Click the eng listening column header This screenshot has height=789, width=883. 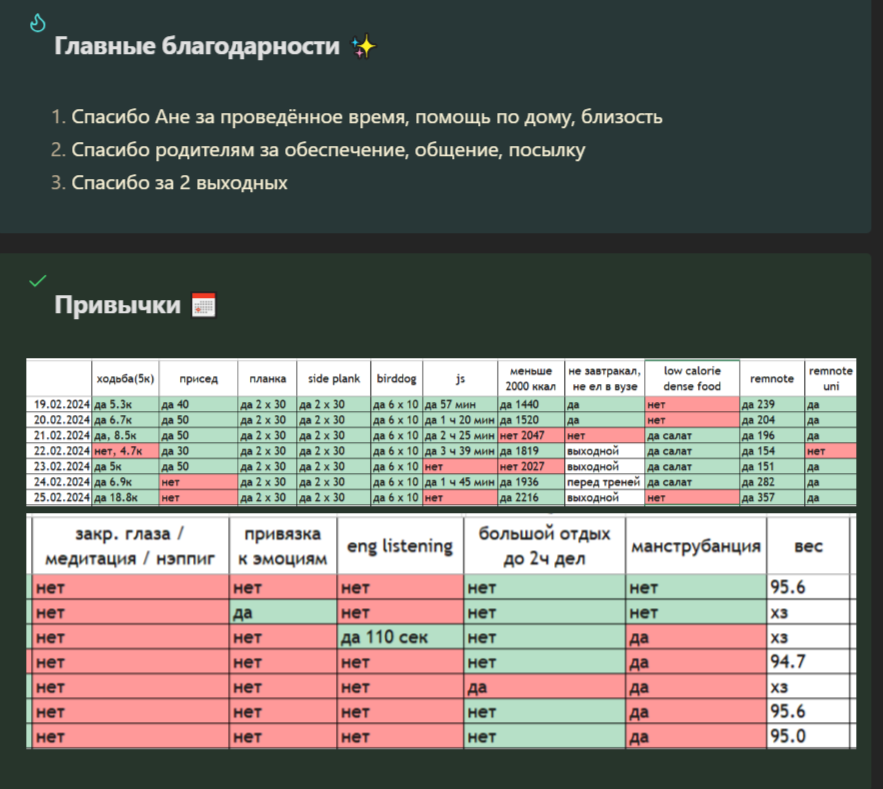[400, 546]
